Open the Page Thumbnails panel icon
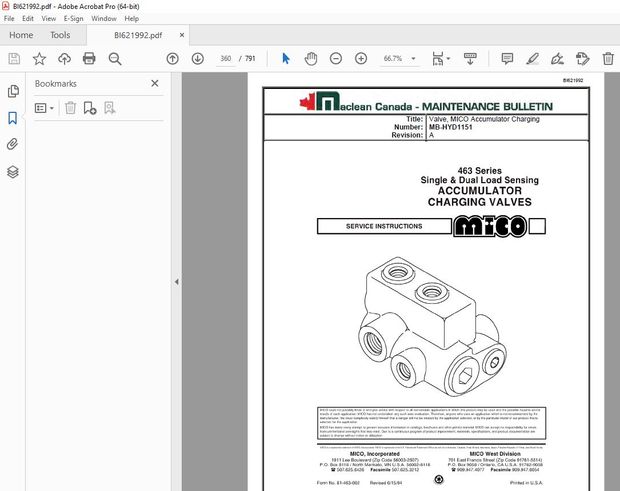Screen dimensions: 620x491 [13, 91]
